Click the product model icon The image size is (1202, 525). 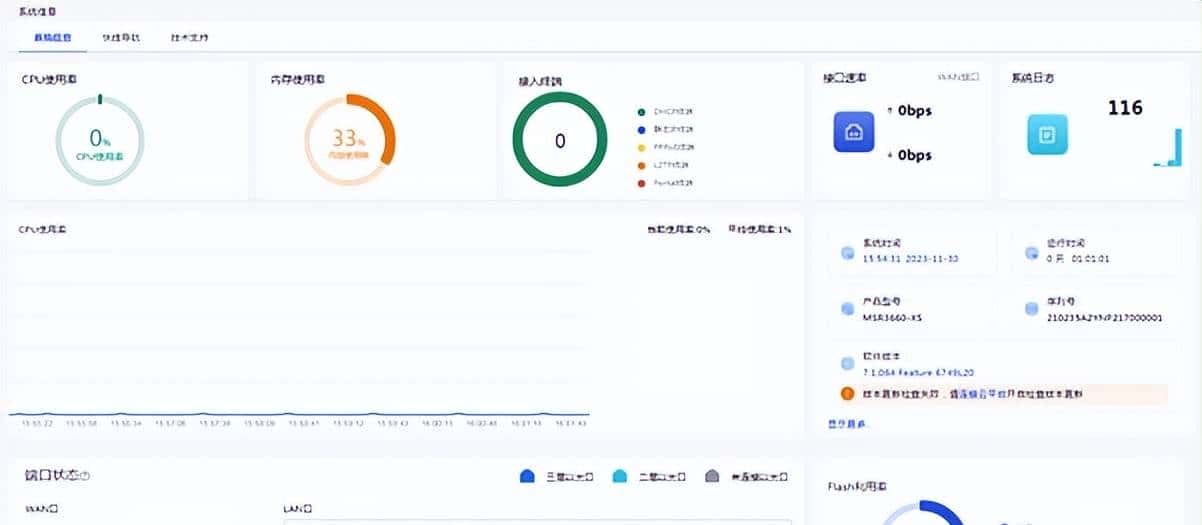pos(848,307)
